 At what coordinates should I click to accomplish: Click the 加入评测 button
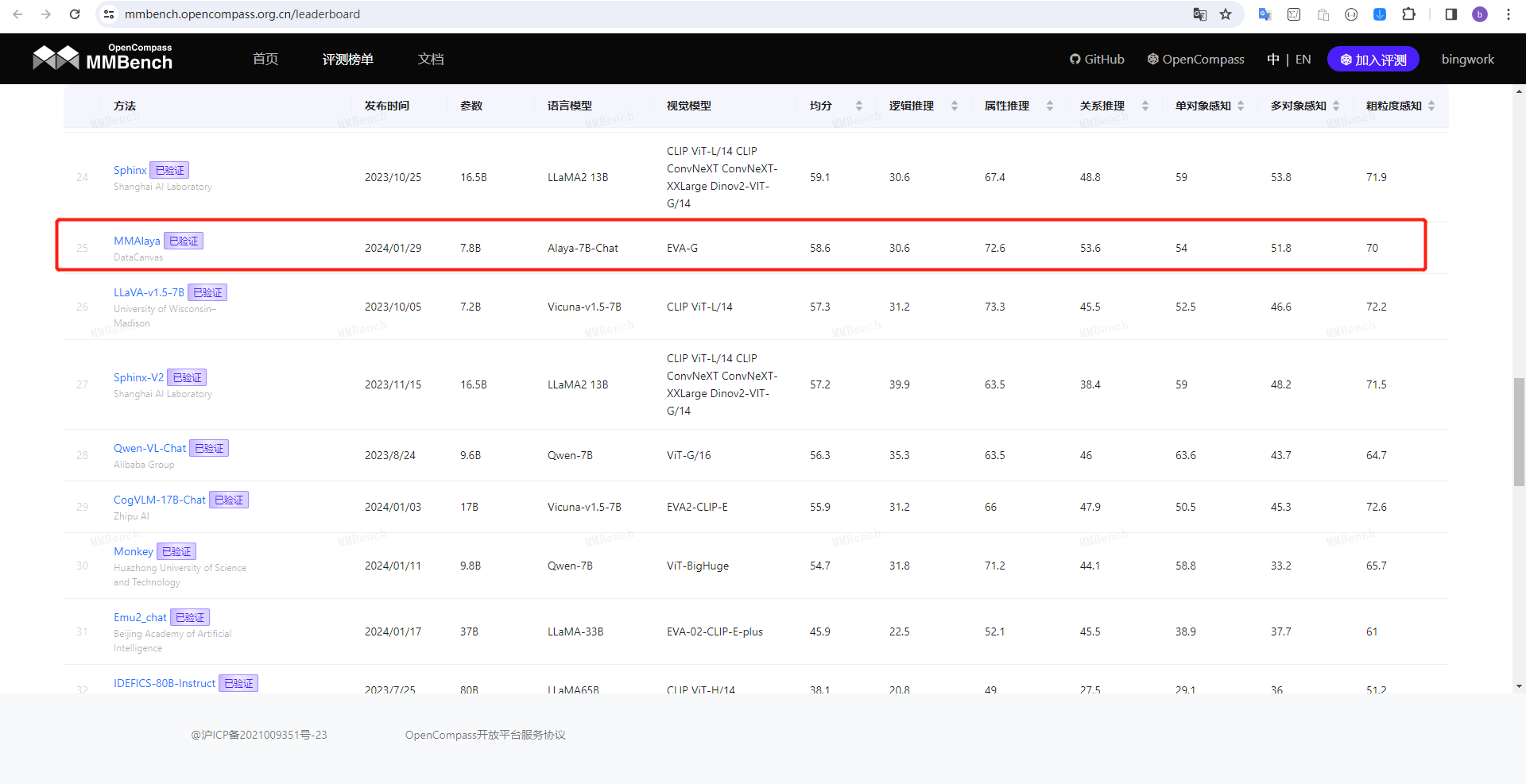click(x=1373, y=60)
